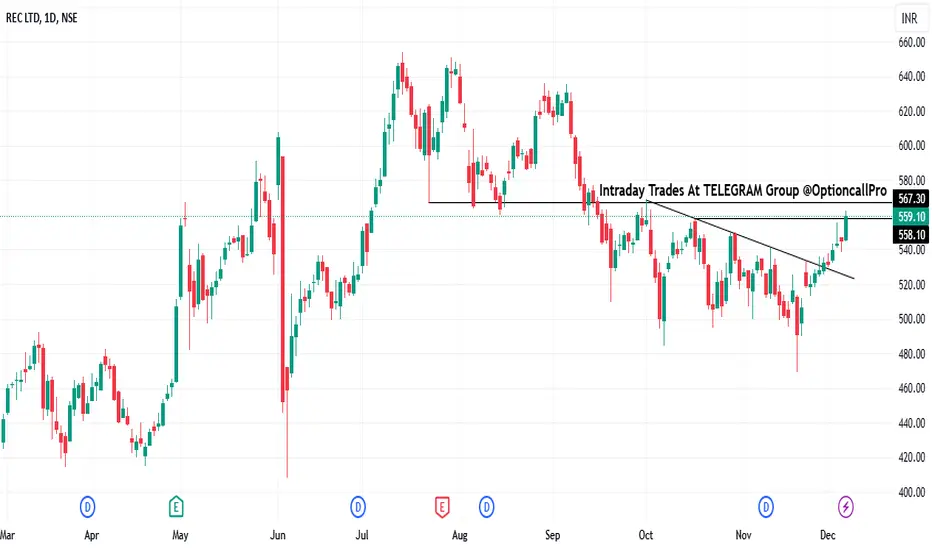This screenshot has height=550, width=932.
Task: Click the Sep label on time axis
Action: coord(552,535)
